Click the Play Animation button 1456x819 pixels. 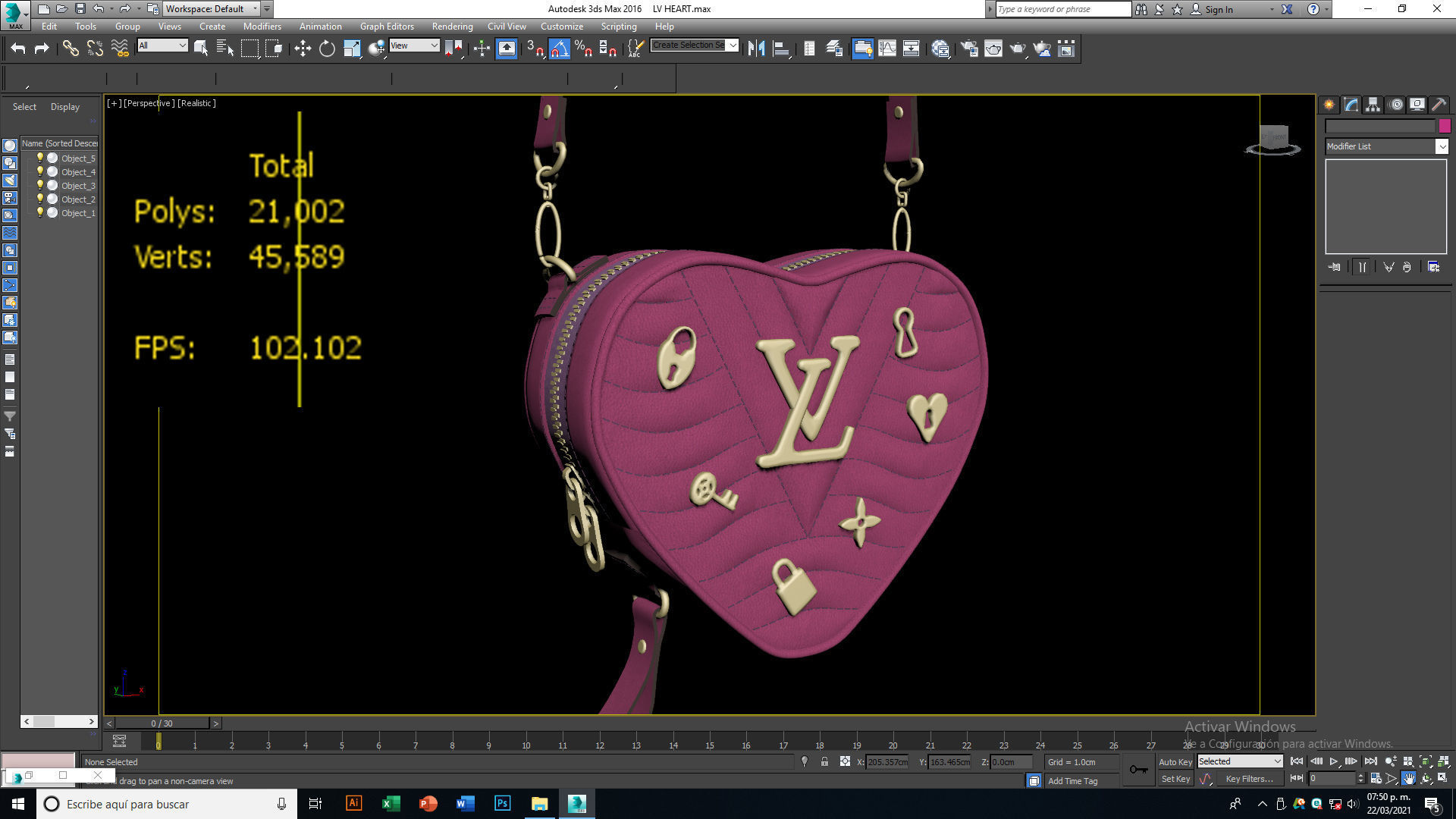click(x=1333, y=761)
